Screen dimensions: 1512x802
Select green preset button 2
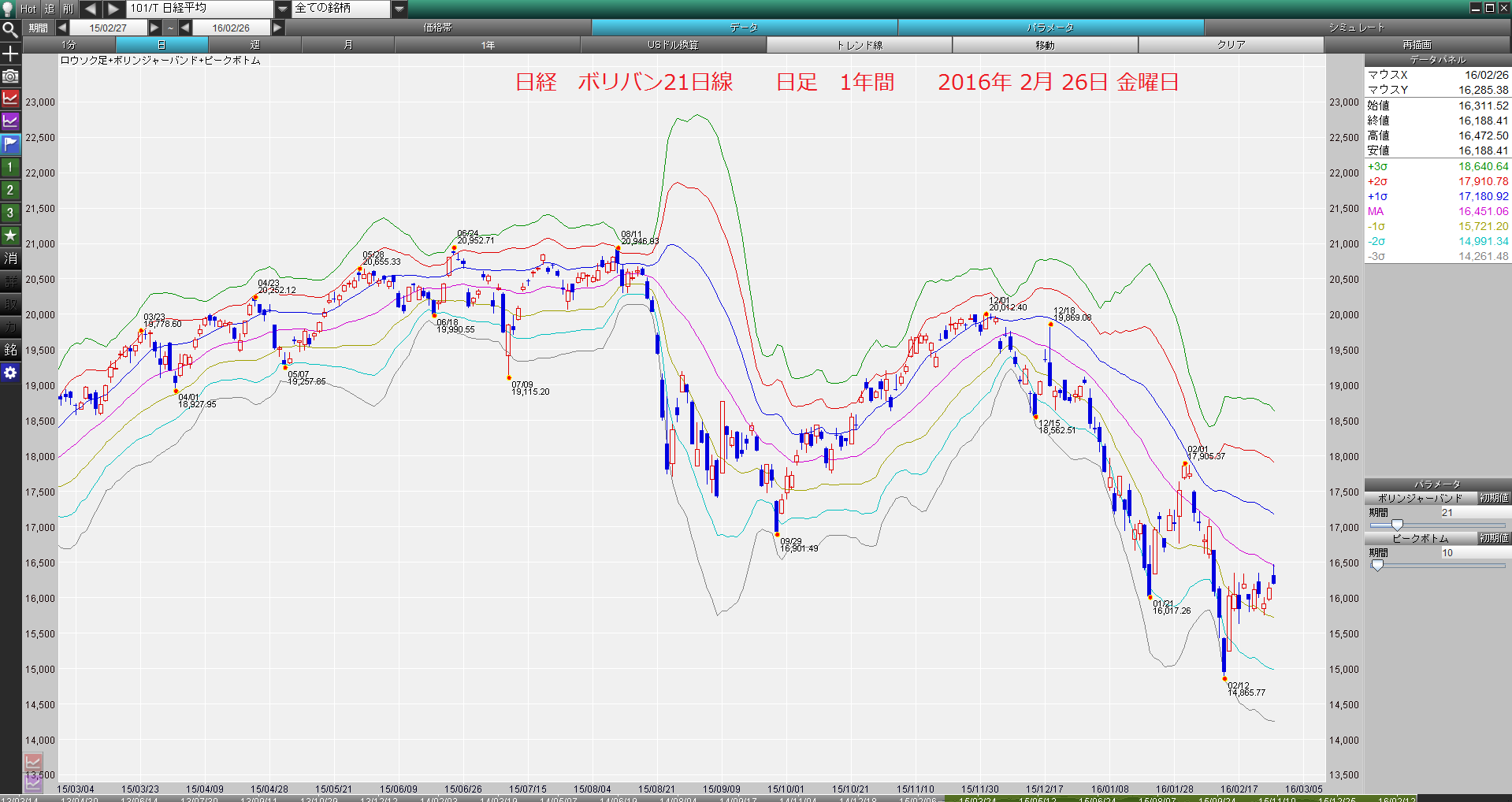10,190
